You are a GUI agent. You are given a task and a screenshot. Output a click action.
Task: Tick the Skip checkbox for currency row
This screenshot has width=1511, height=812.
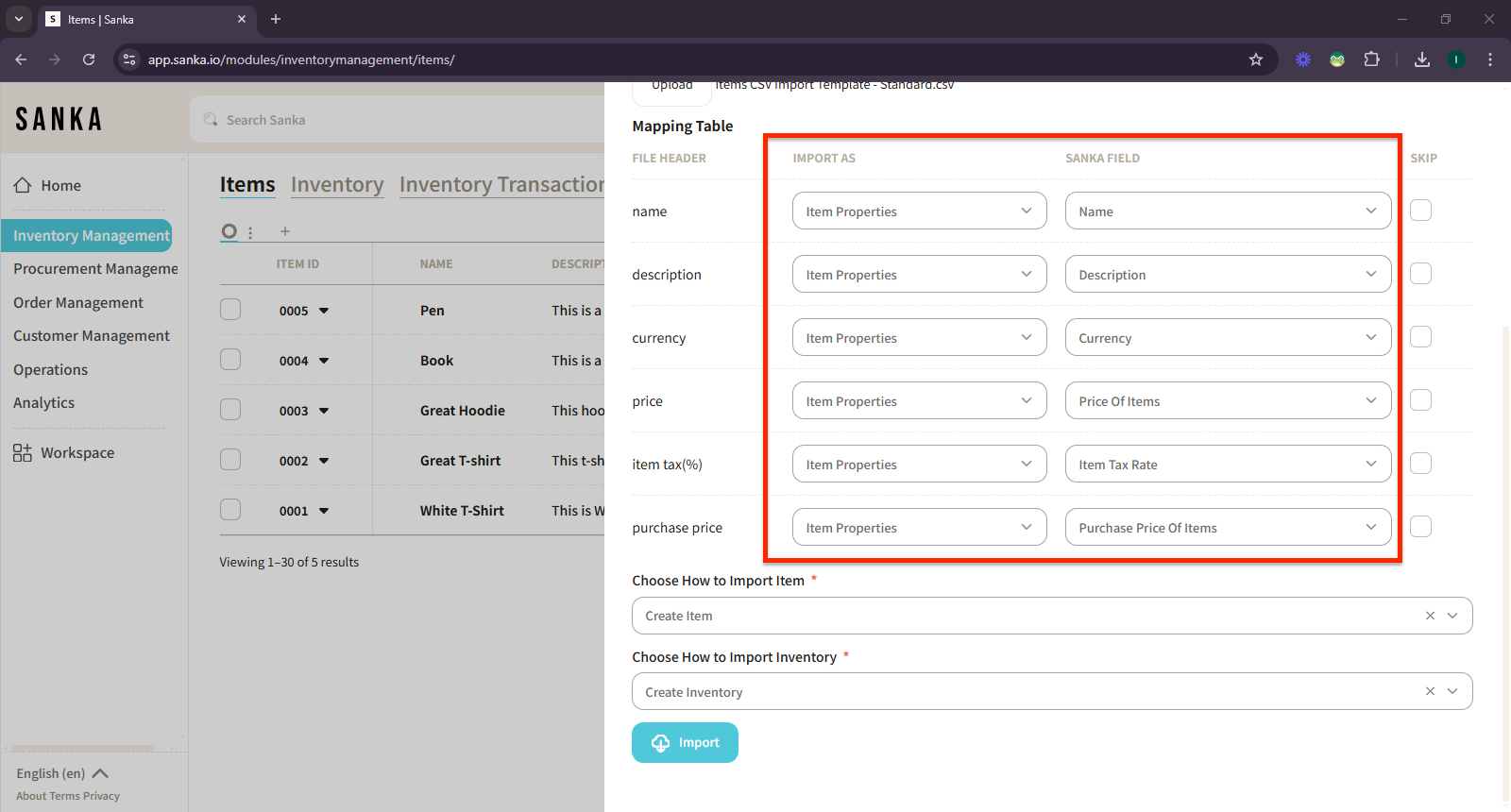tap(1420, 337)
